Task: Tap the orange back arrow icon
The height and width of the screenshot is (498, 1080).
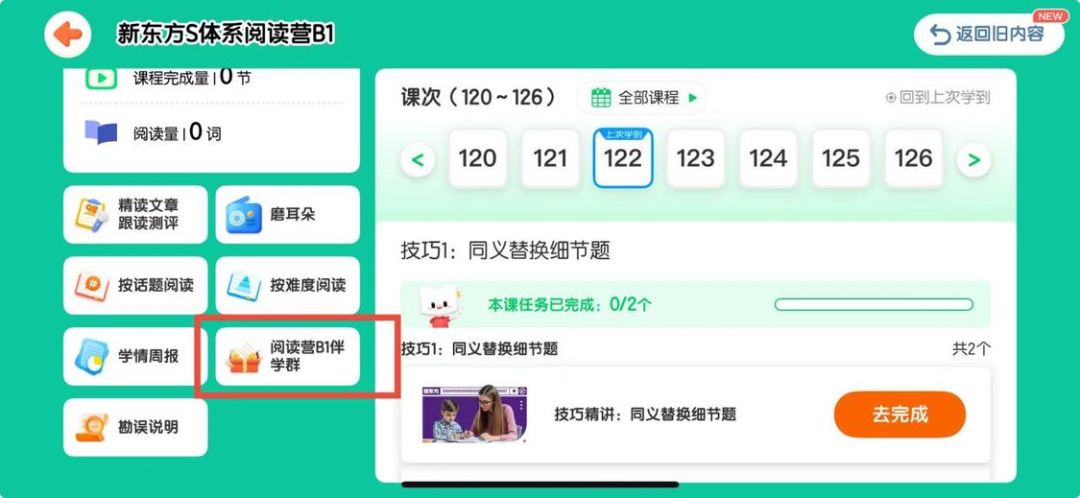Action: pyautogui.click(x=68, y=34)
